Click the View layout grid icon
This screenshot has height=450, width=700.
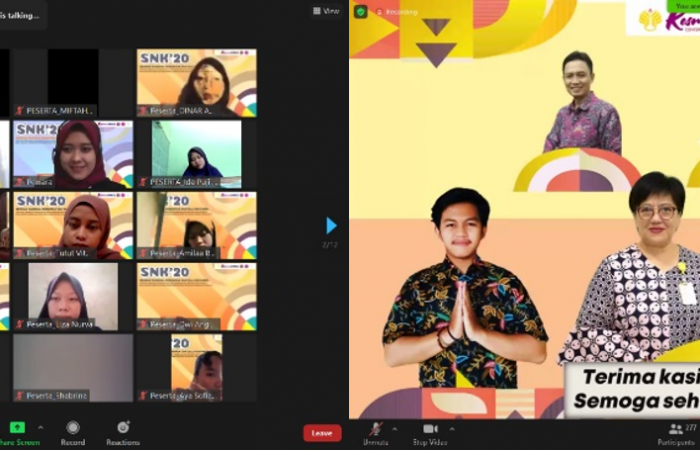point(317,11)
